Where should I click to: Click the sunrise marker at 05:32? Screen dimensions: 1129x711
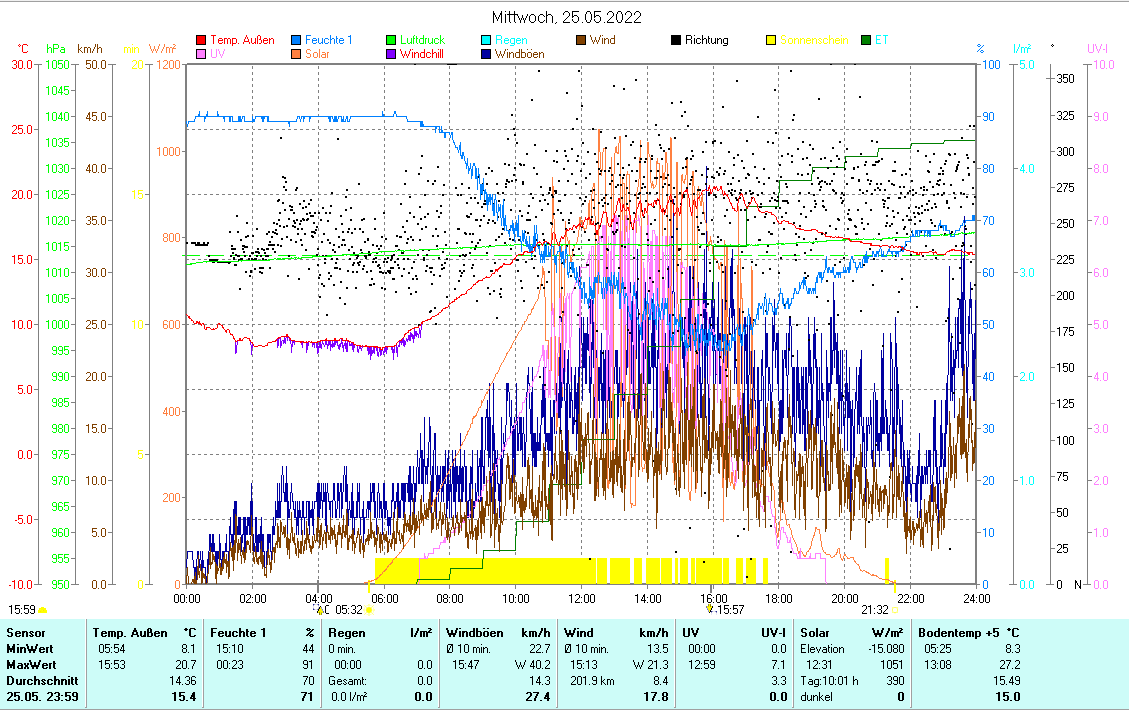click(x=368, y=610)
